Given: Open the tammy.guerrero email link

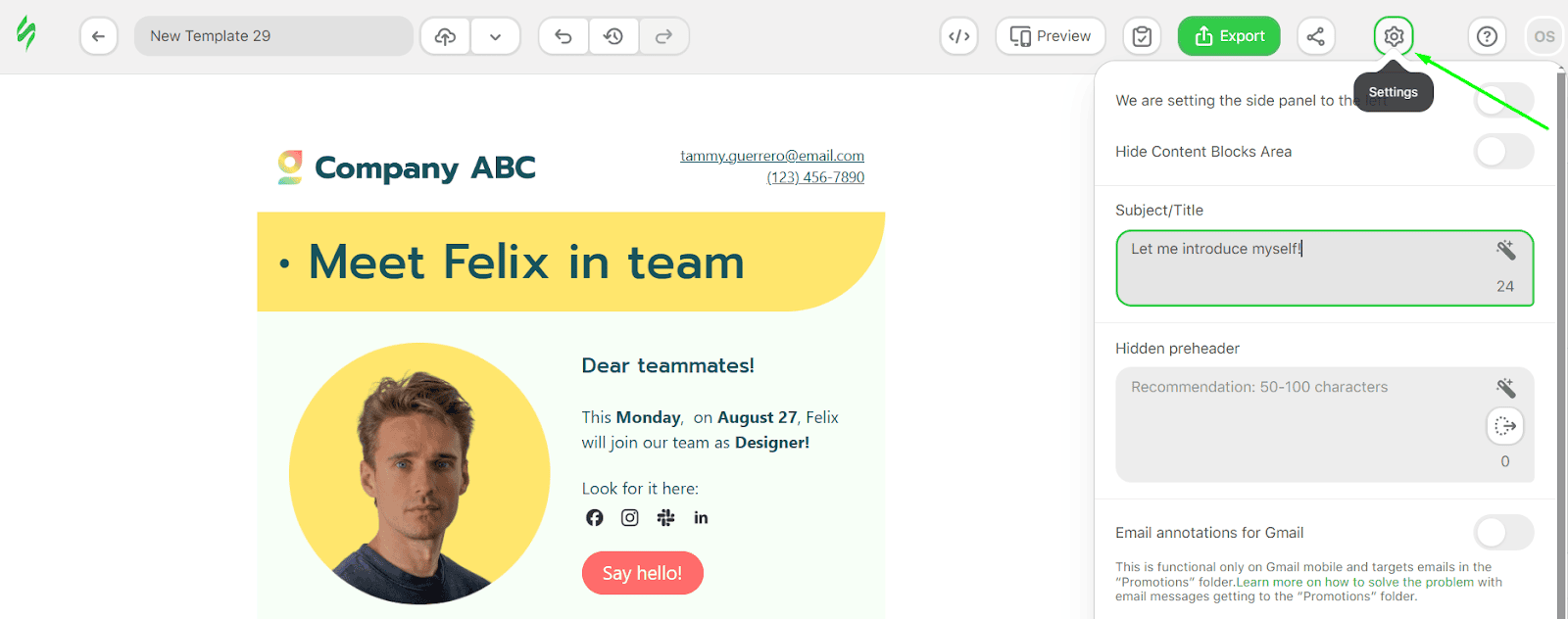Looking at the screenshot, I should click(x=771, y=155).
